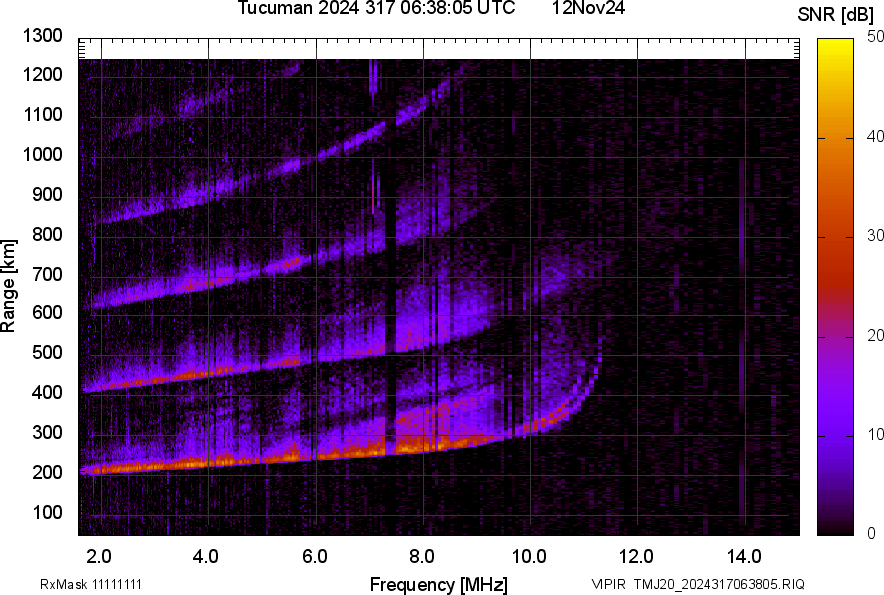
Task: Click the filename 'TMJ20_2024317063805.RIQ'
Action: click(x=719, y=584)
